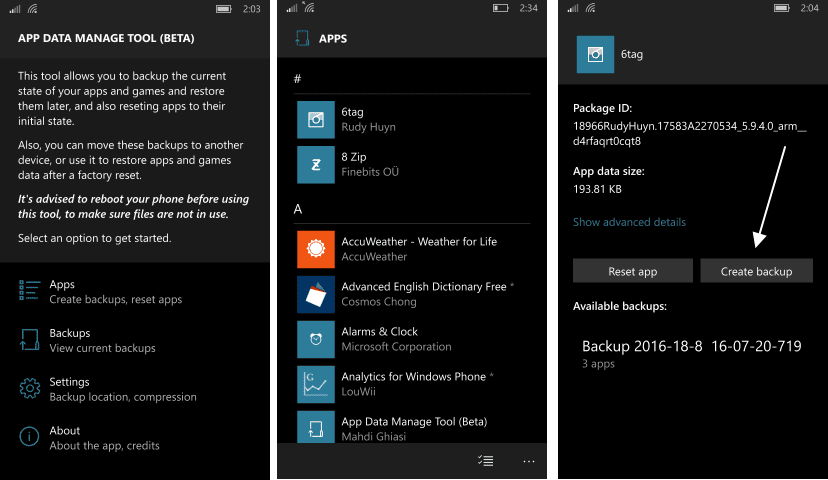This screenshot has height=480, width=828.
Task: Tap the battery icon in first screen status bar
Action: point(223,9)
